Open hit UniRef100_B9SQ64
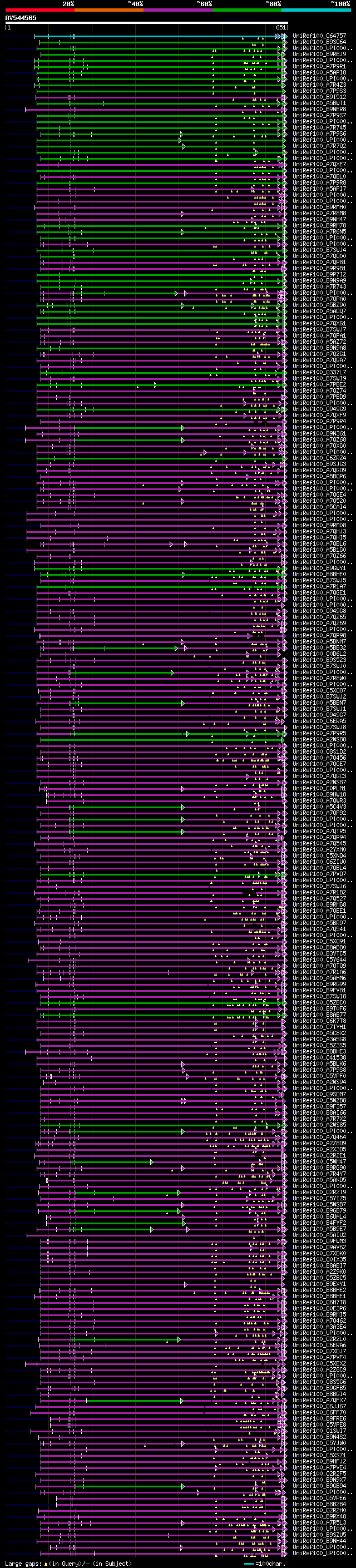Screen dimensions: 356x1568 (319, 42)
